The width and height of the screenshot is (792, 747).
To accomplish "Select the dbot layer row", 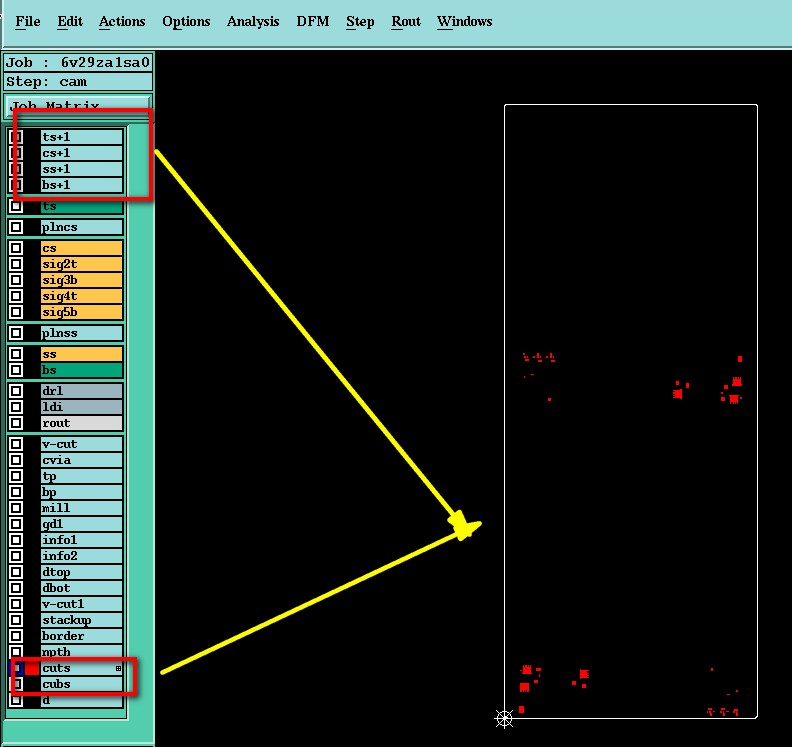I will tap(82, 588).
